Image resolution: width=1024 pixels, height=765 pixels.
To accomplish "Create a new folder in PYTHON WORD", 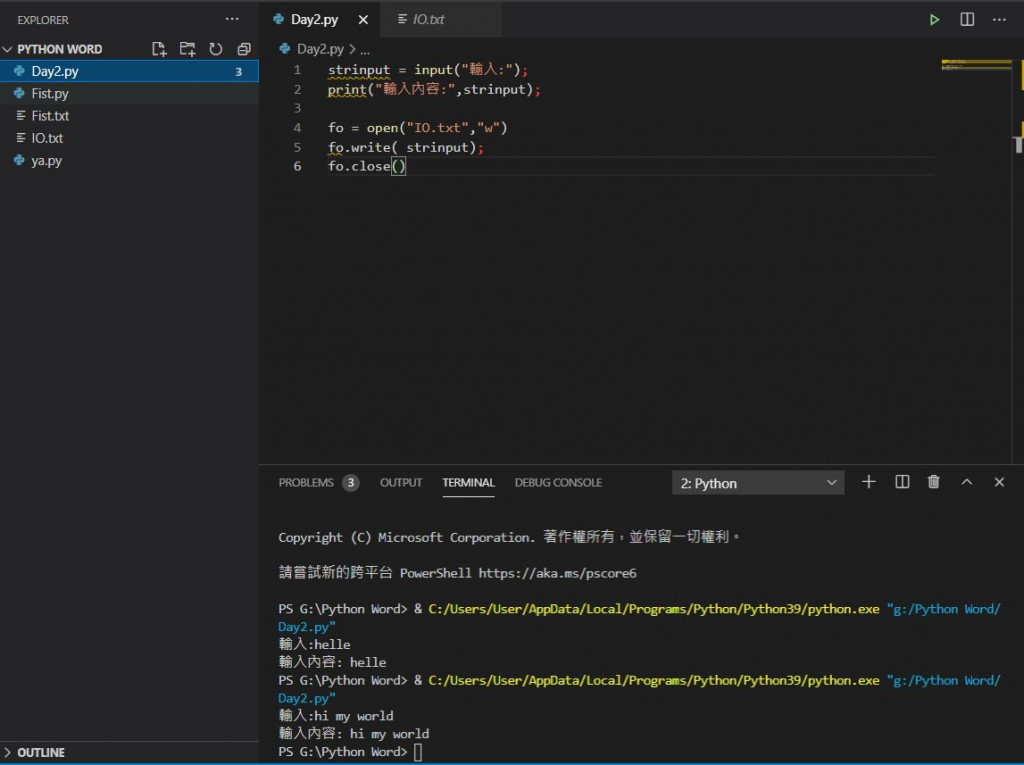I will (x=187, y=49).
